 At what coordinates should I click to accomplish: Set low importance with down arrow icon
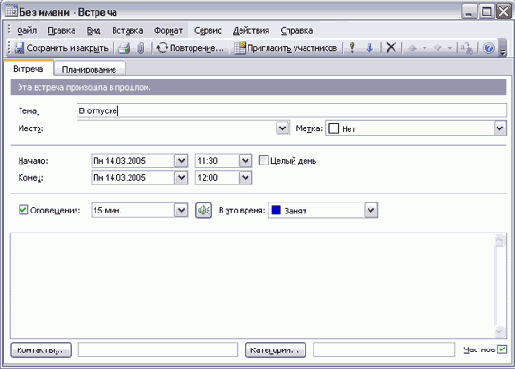[x=369, y=48]
